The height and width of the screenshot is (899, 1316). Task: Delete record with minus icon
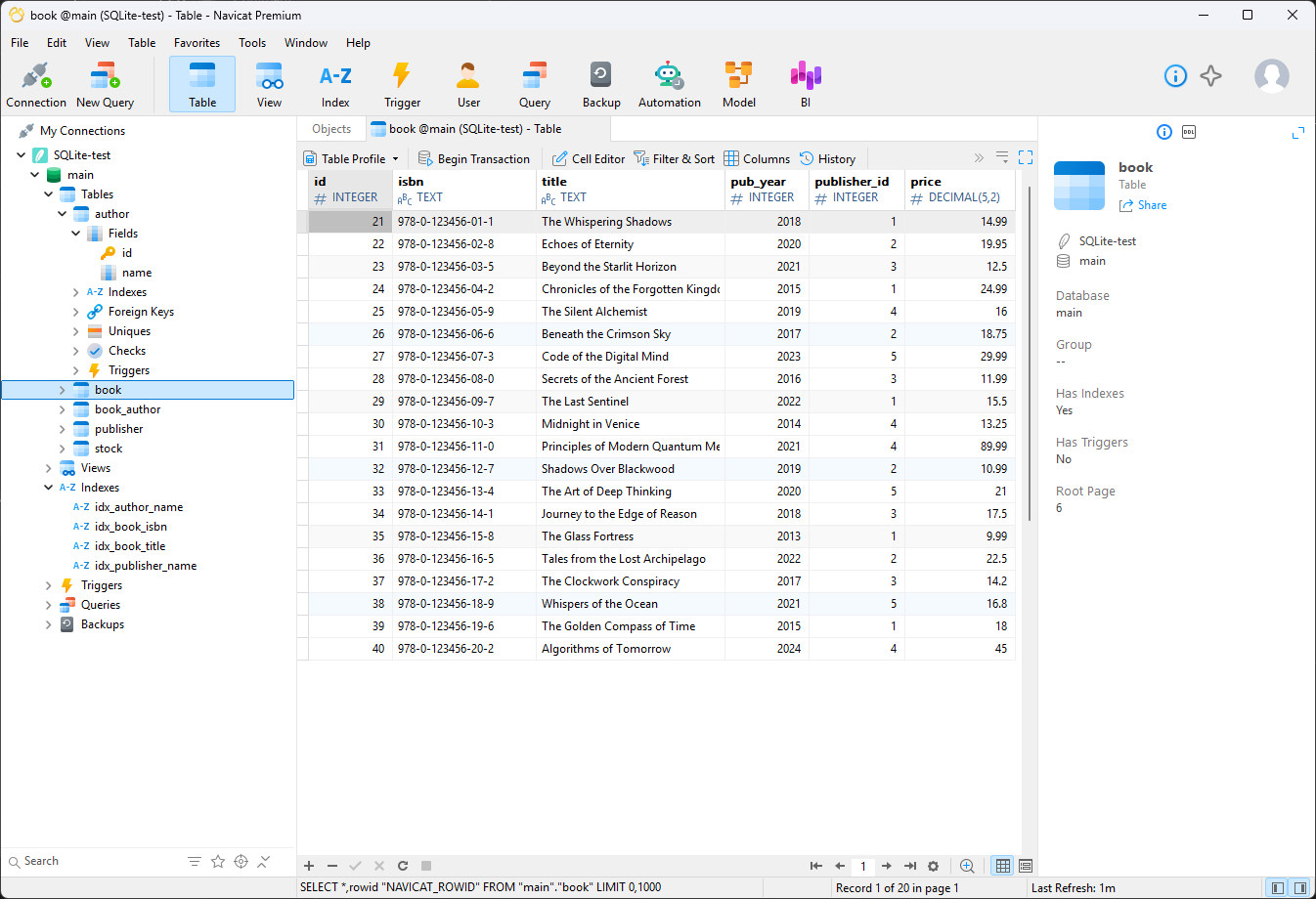(332, 866)
